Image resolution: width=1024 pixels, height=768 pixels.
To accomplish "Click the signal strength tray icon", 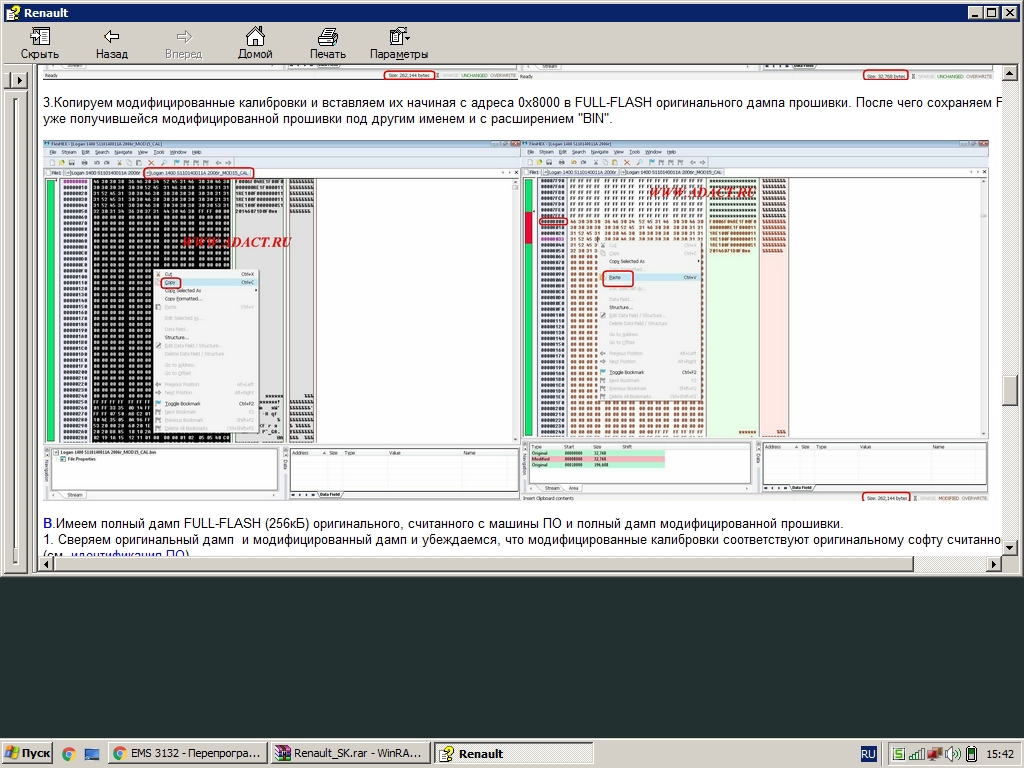I will tap(917, 754).
